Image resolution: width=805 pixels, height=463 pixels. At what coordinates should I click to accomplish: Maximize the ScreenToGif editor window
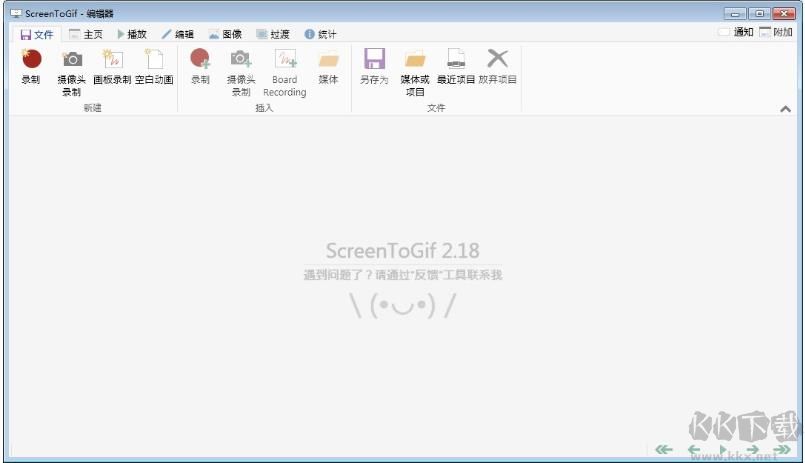tap(759, 14)
